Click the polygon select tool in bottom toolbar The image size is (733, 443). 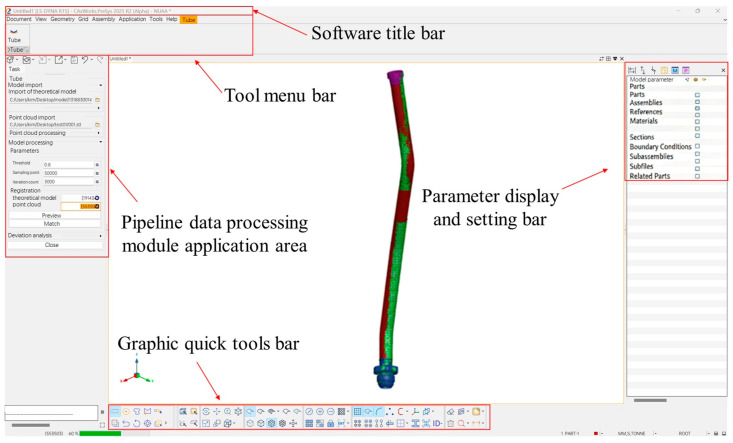pos(147,412)
